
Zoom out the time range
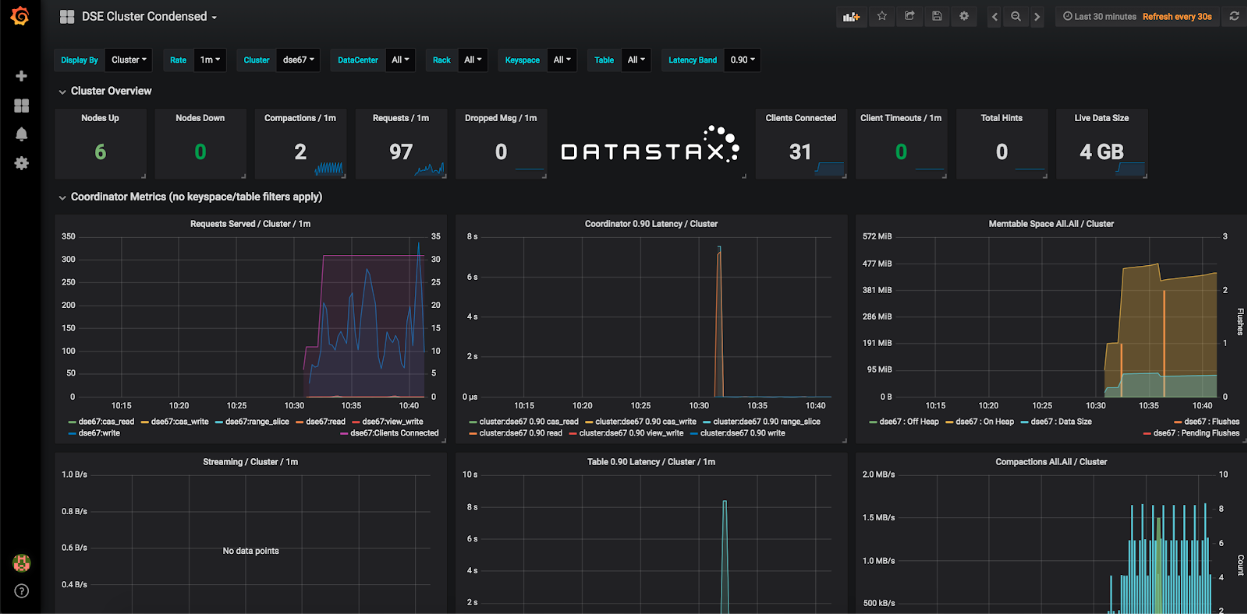pyautogui.click(x=1016, y=17)
